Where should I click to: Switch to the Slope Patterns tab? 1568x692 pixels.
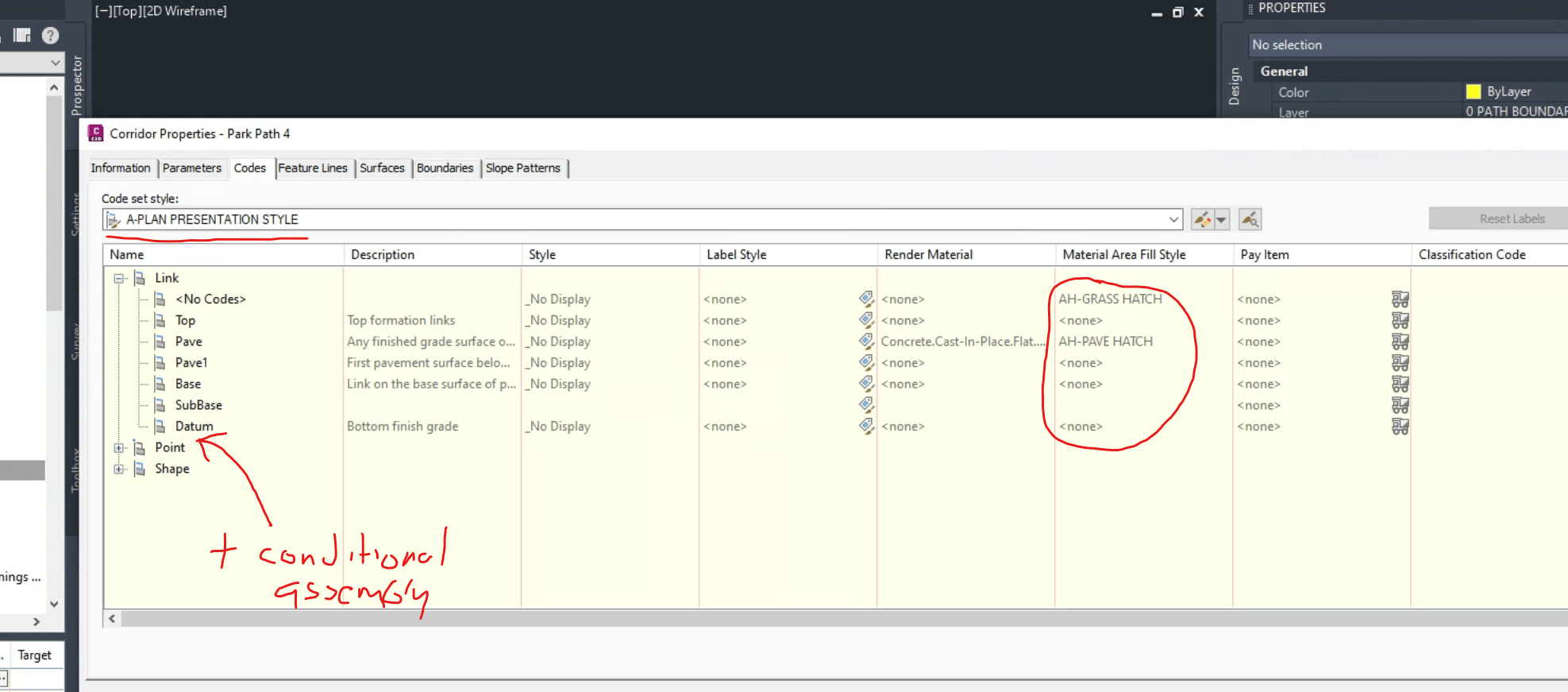[x=523, y=168]
